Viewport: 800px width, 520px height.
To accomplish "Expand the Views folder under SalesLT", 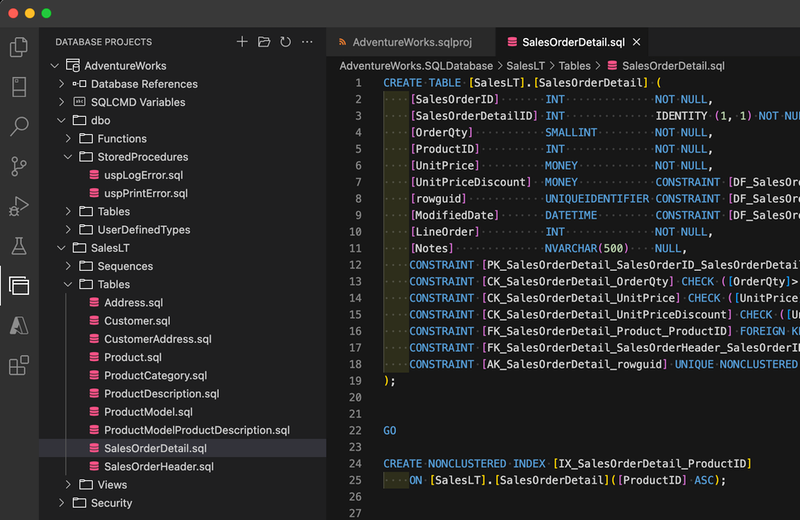I will click(x=69, y=485).
